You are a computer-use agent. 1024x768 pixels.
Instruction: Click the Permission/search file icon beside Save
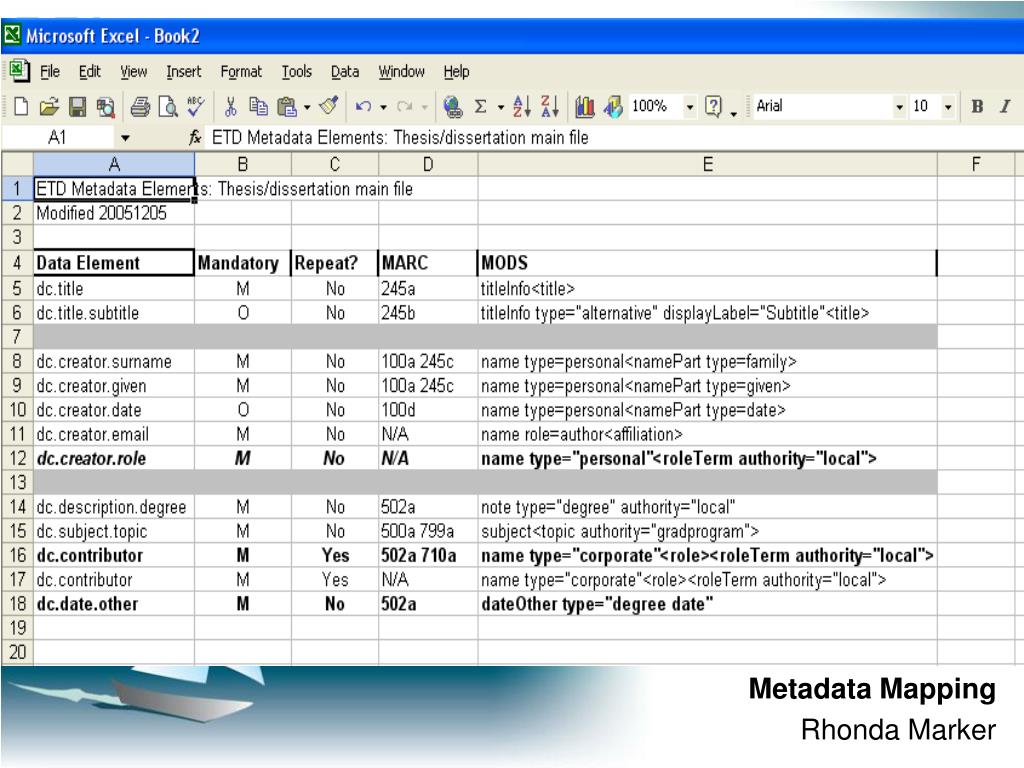105,106
